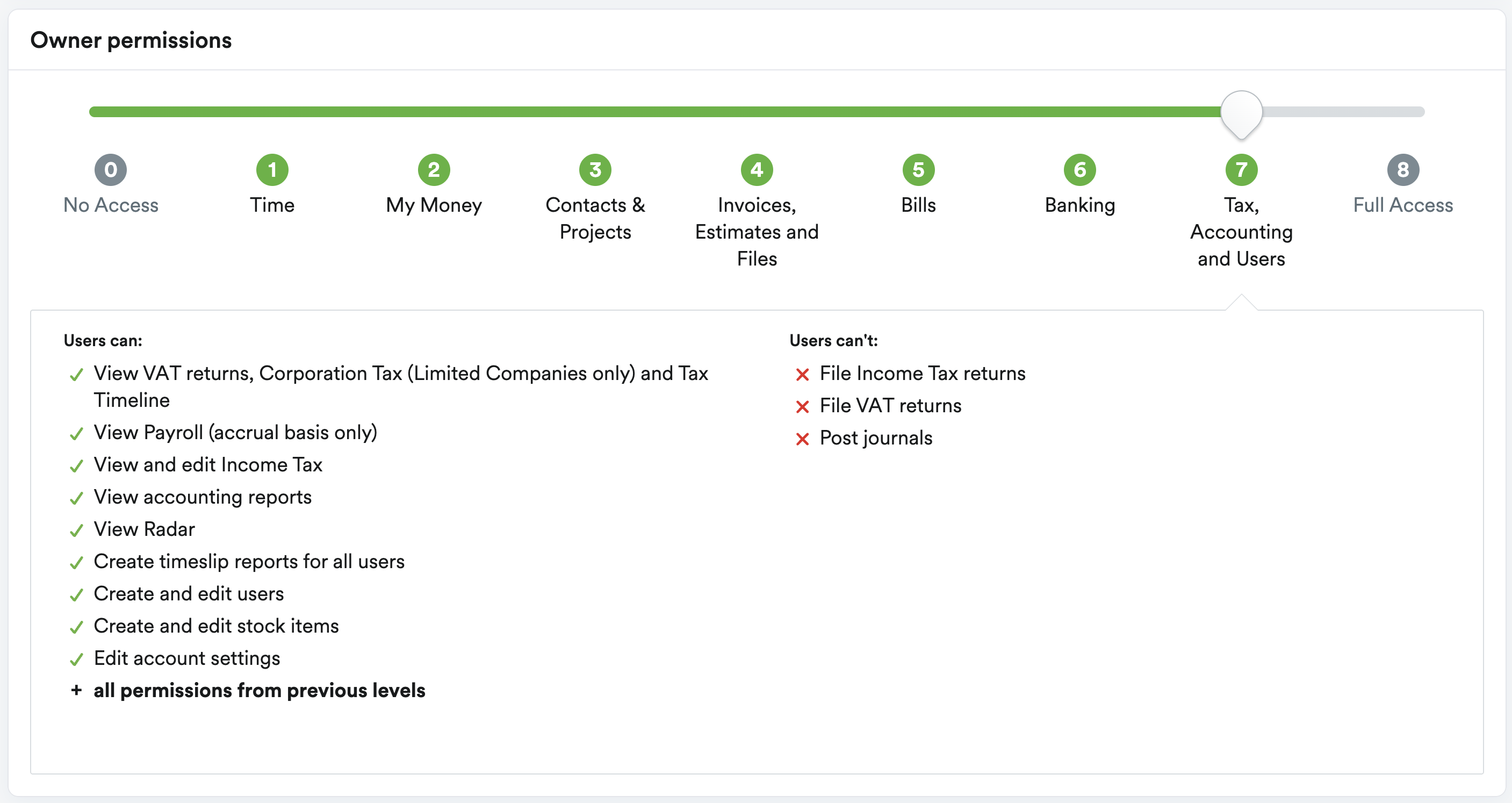The height and width of the screenshot is (803, 1512).
Task: Click 'View VAT returns, Corporation Tax' permission text
Action: (401, 386)
